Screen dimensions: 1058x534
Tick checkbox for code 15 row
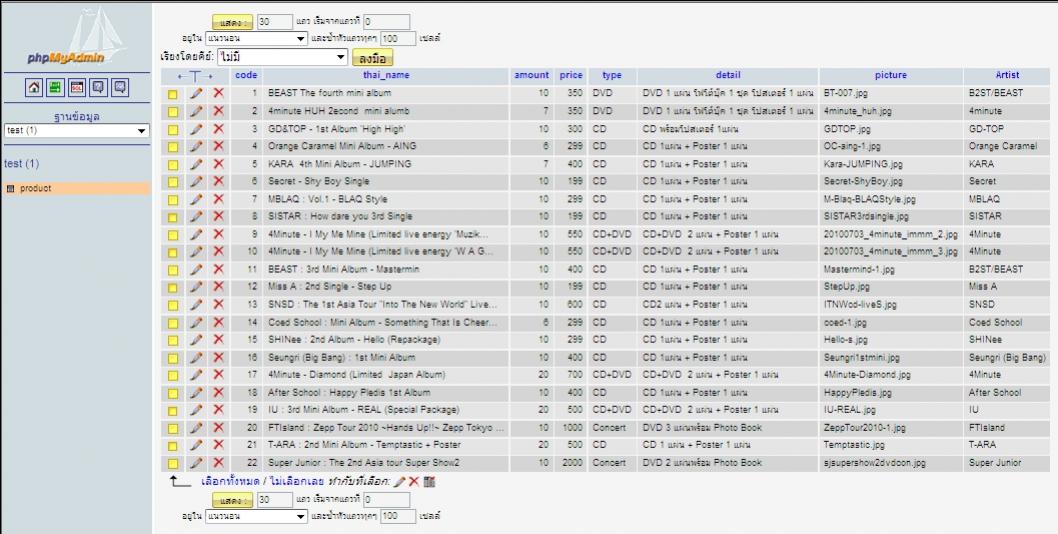click(x=173, y=341)
